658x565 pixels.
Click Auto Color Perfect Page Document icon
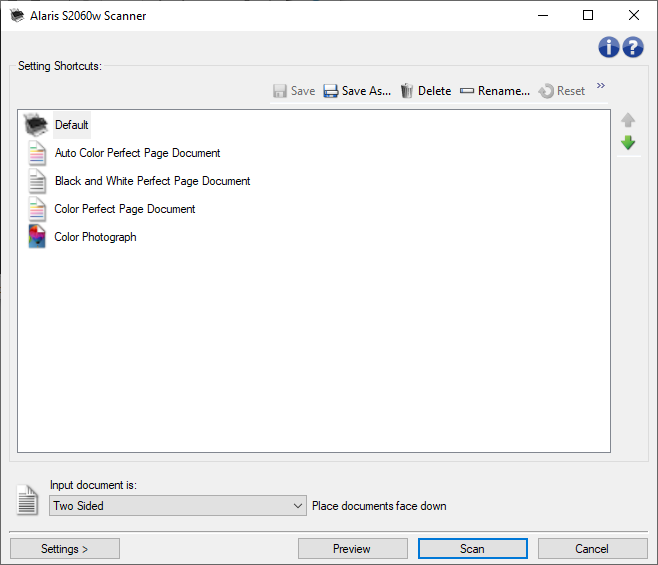[37, 153]
